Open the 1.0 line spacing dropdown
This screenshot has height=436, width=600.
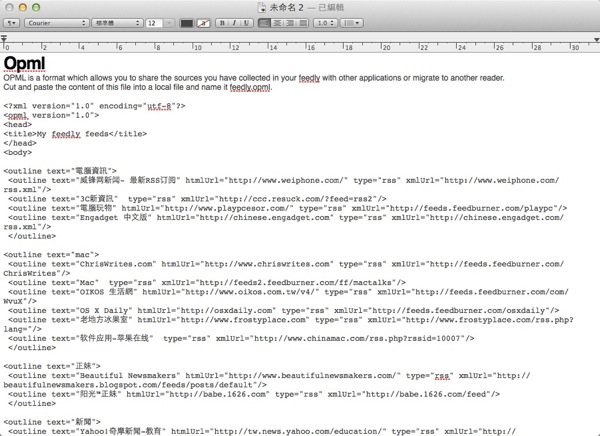click(x=325, y=23)
